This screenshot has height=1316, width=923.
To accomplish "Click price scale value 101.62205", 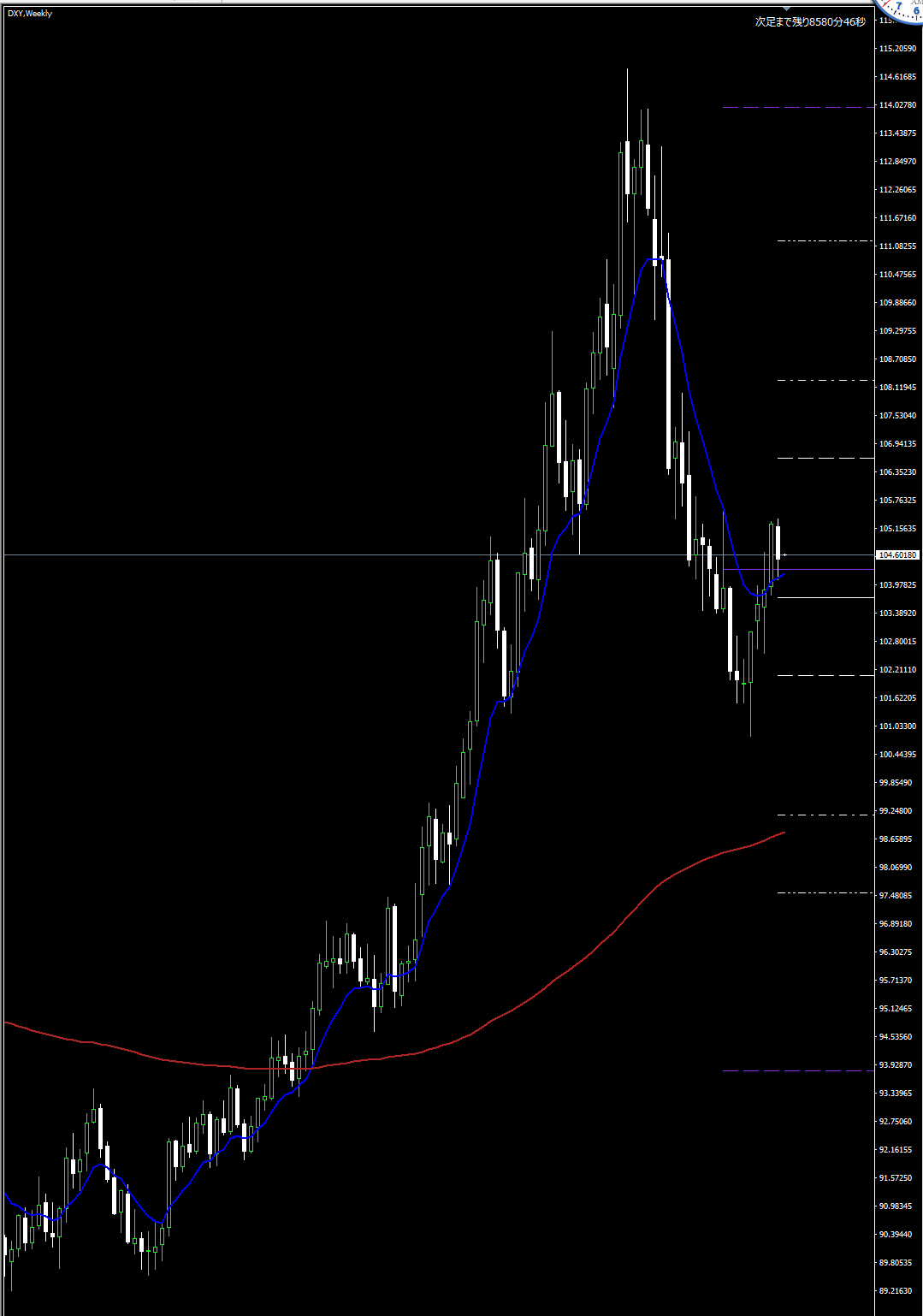I will 897,698.
